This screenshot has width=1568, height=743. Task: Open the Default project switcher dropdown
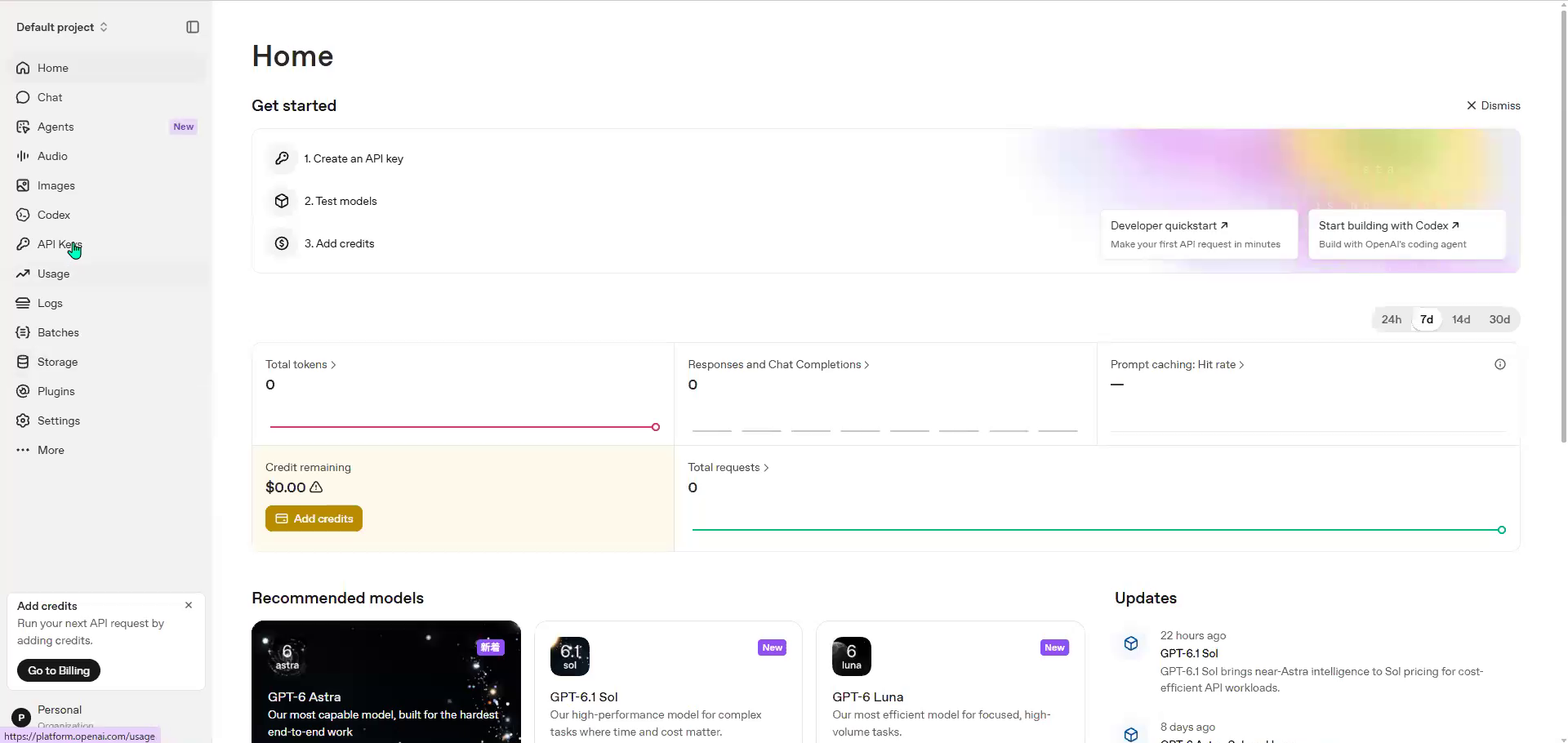[62, 27]
